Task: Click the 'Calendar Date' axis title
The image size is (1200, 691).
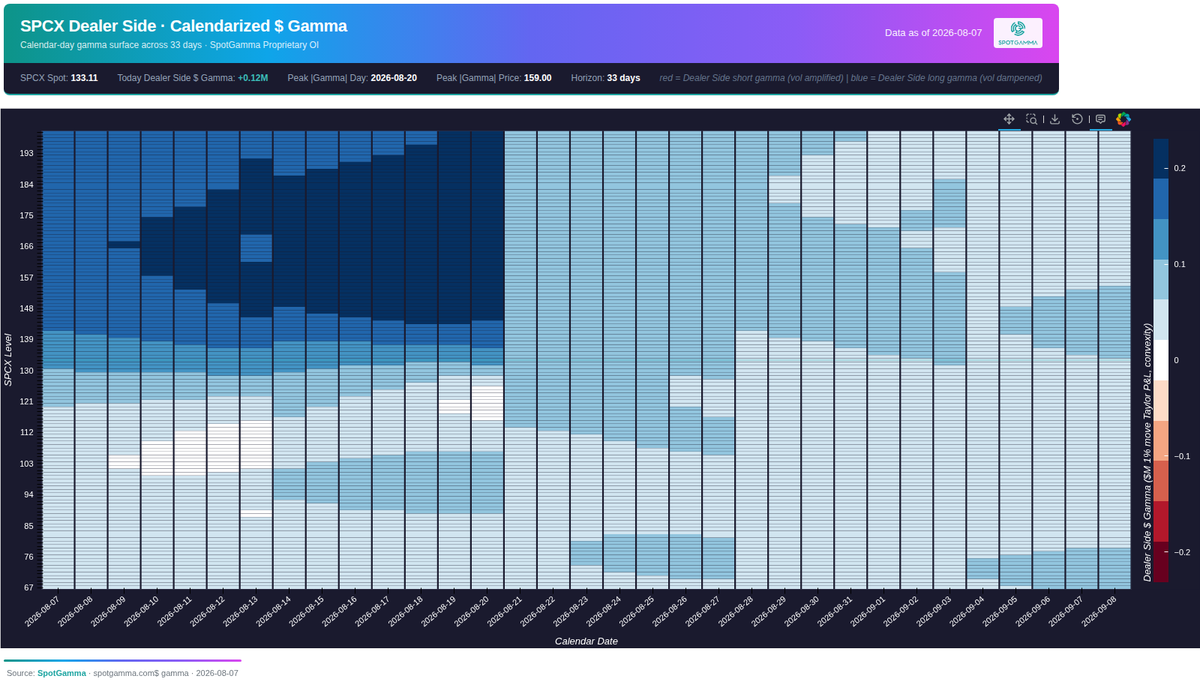Action: 586,641
